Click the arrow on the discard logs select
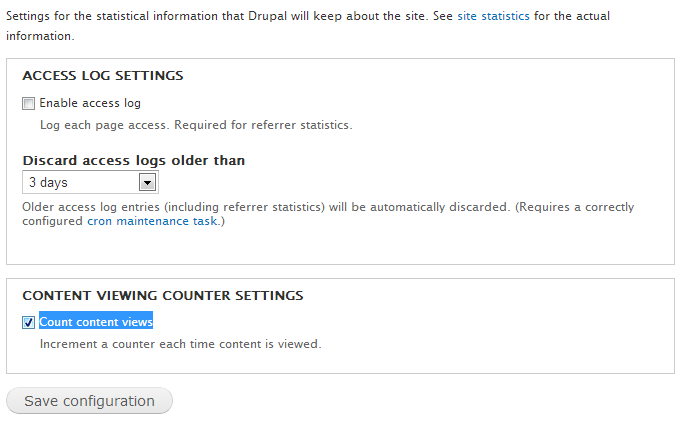The width and height of the screenshot is (680, 422). tap(147, 182)
